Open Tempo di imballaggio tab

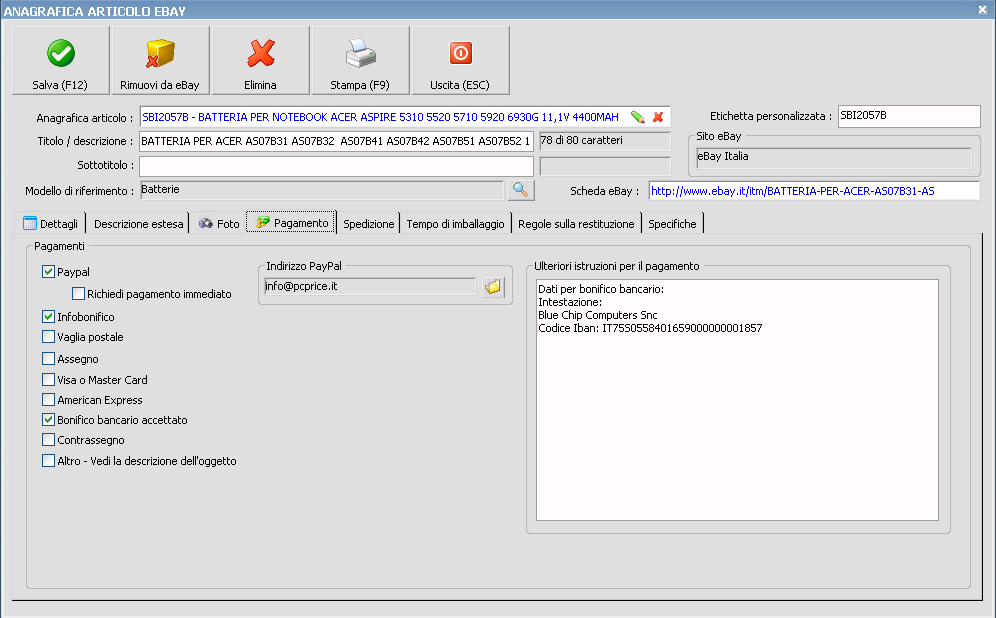[x=455, y=224]
